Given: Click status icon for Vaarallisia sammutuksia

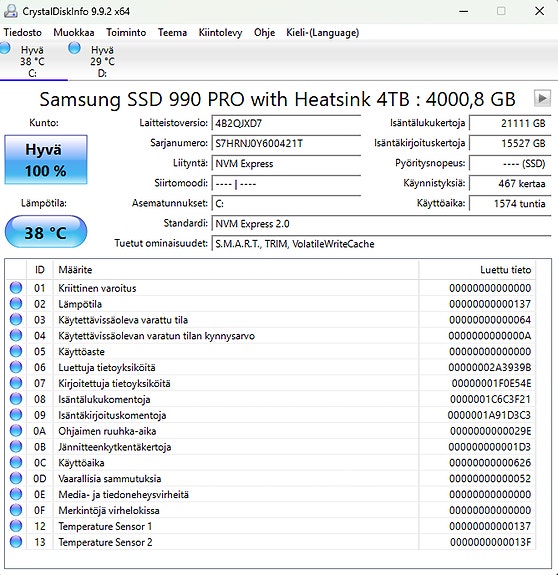Looking at the screenshot, I should 16,478.
